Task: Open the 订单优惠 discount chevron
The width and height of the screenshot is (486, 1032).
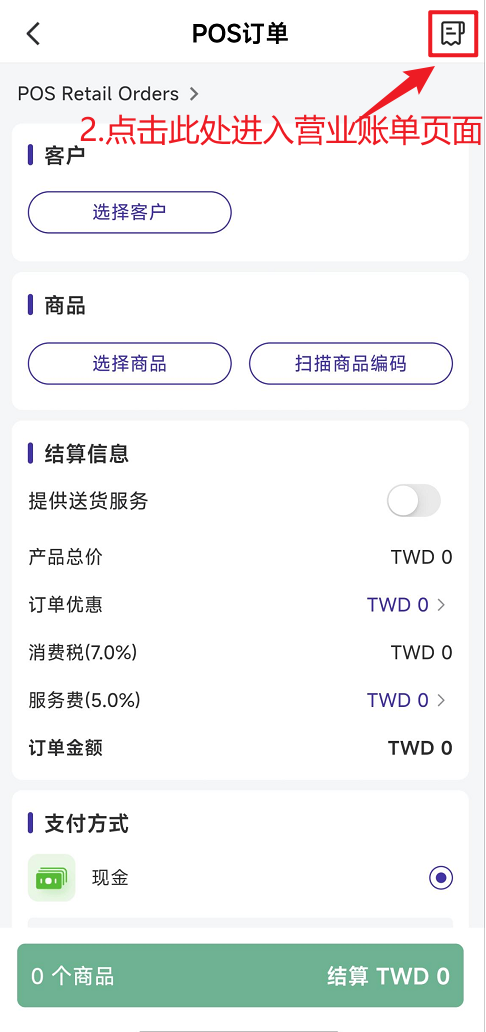Action: (441, 605)
